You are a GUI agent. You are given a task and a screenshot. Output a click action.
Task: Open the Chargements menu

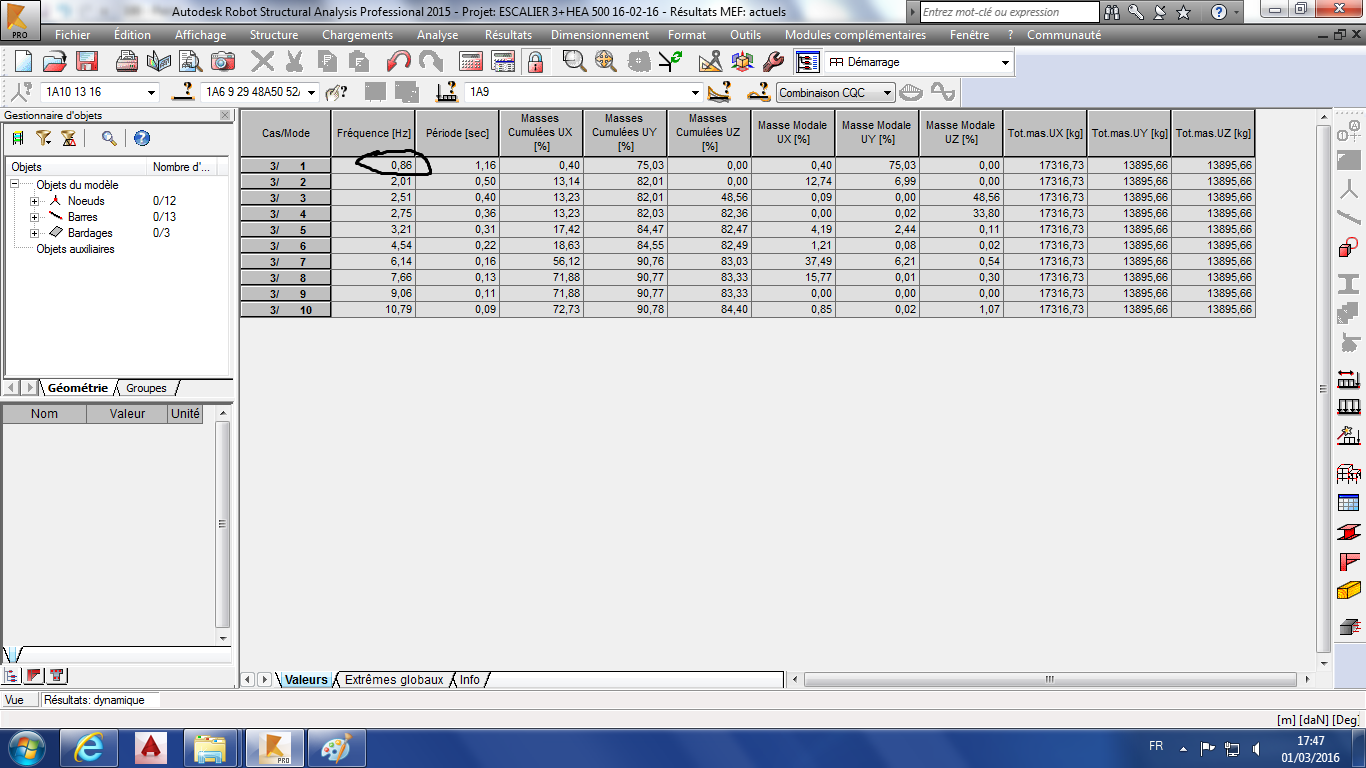357,35
